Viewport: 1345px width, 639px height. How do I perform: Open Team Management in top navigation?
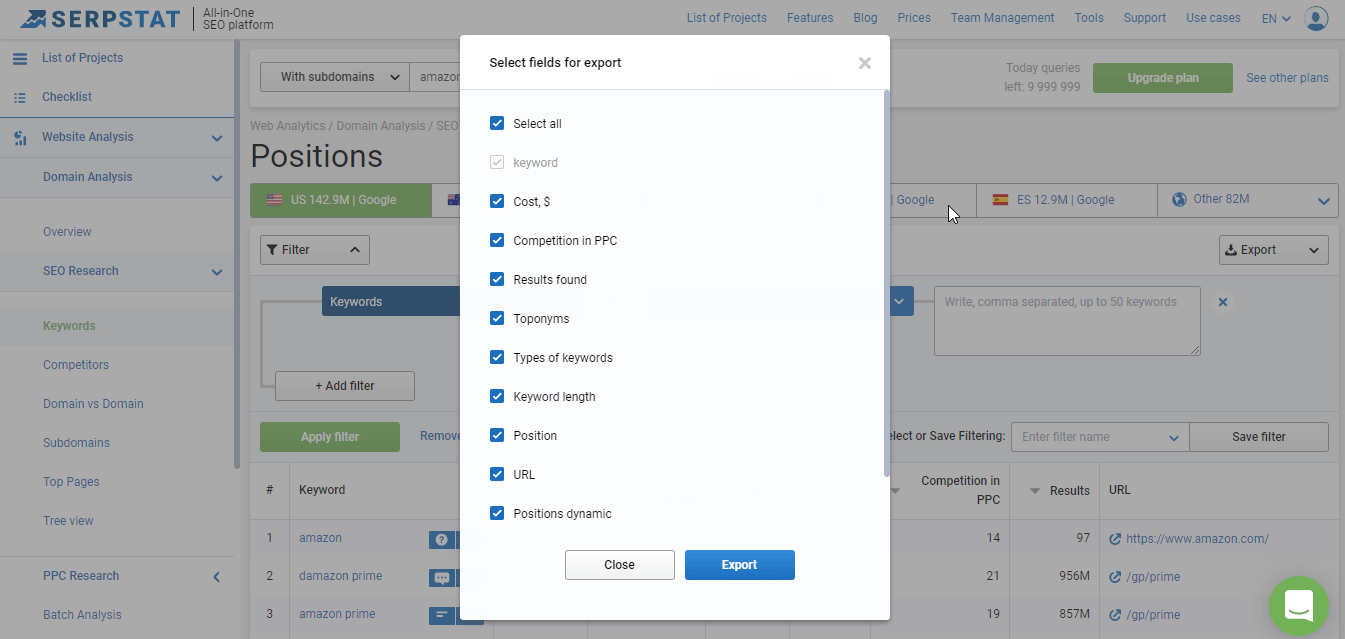pos(1002,18)
